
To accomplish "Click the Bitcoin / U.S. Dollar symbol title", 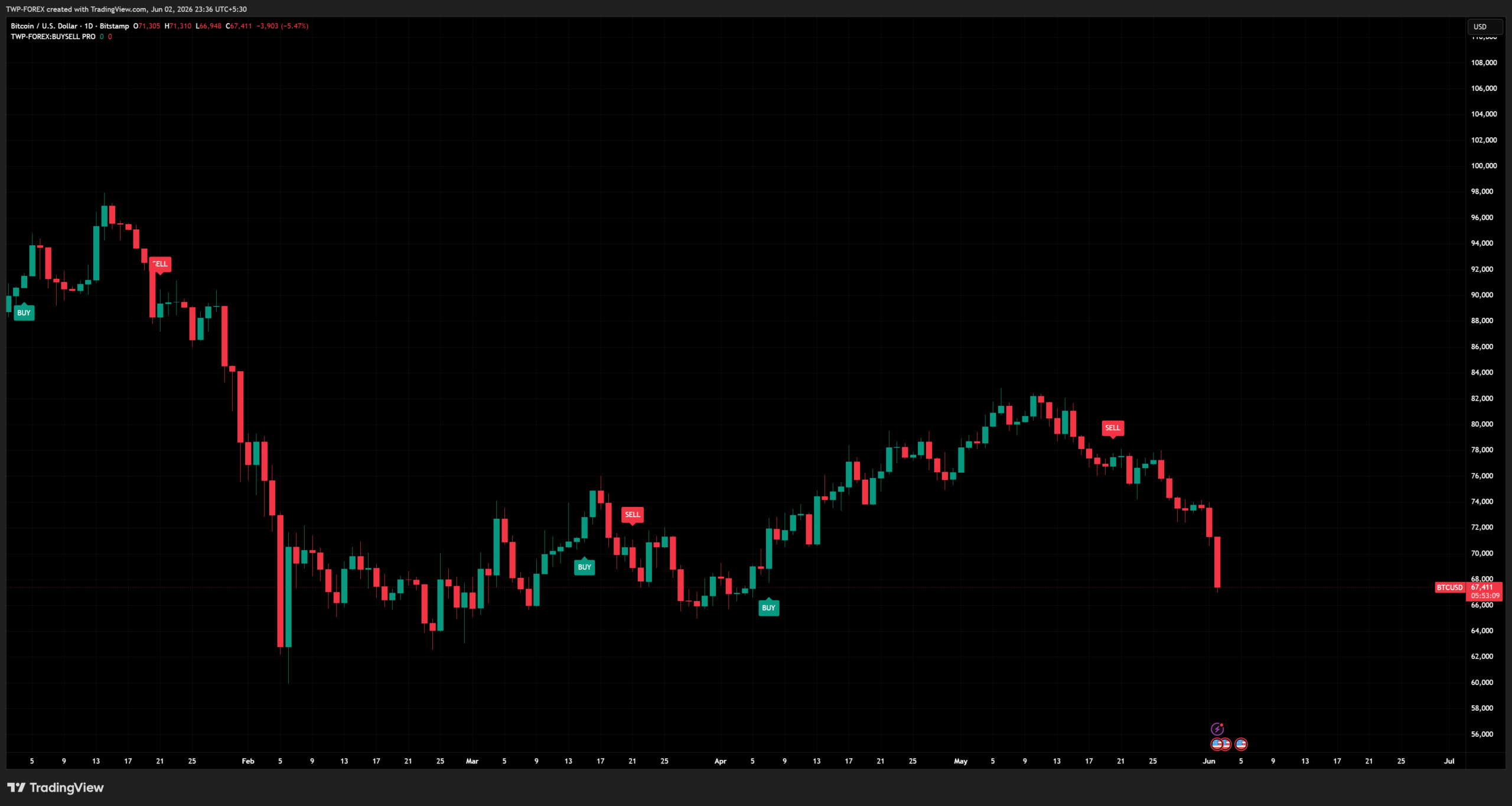I will point(44,26).
